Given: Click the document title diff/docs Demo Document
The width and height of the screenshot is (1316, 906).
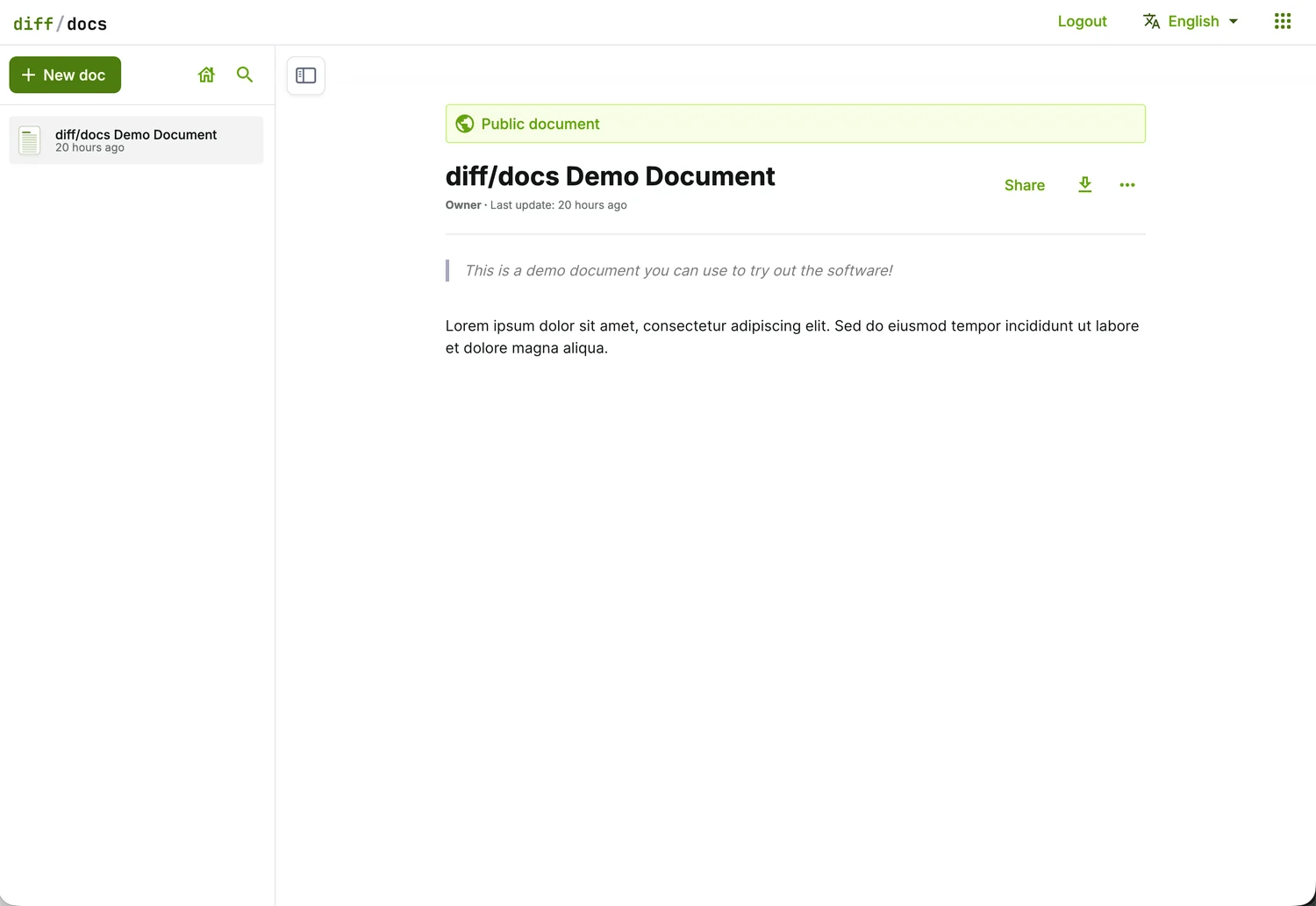Looking at the screenshot, I should pos(610,176).
